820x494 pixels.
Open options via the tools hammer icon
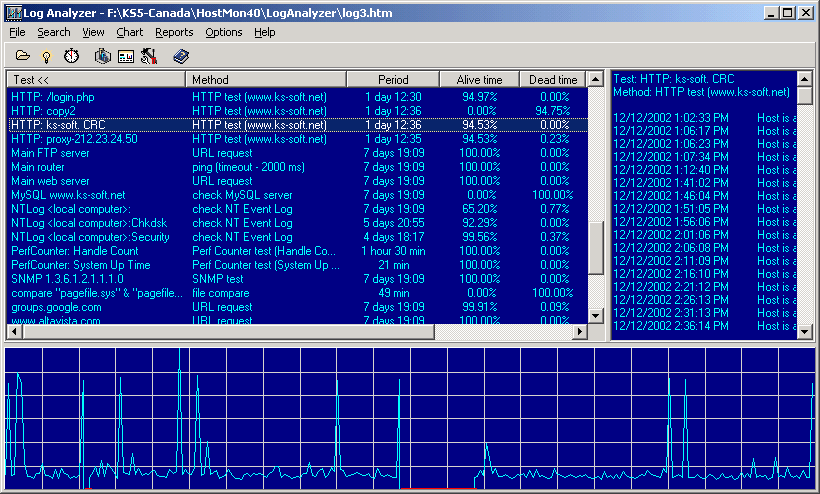149,56
